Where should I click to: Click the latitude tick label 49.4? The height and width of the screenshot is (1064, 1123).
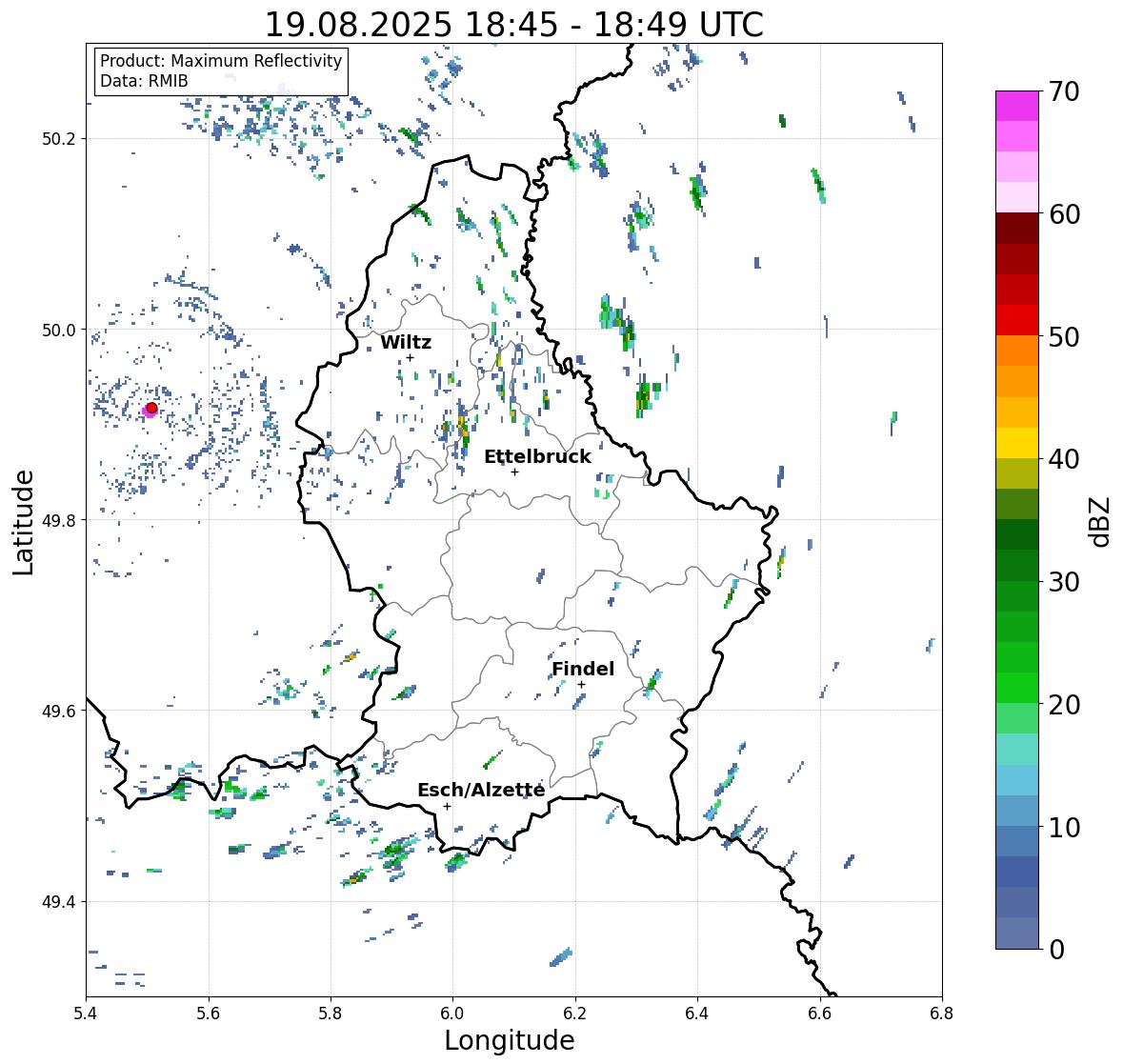tap(59, 902)
